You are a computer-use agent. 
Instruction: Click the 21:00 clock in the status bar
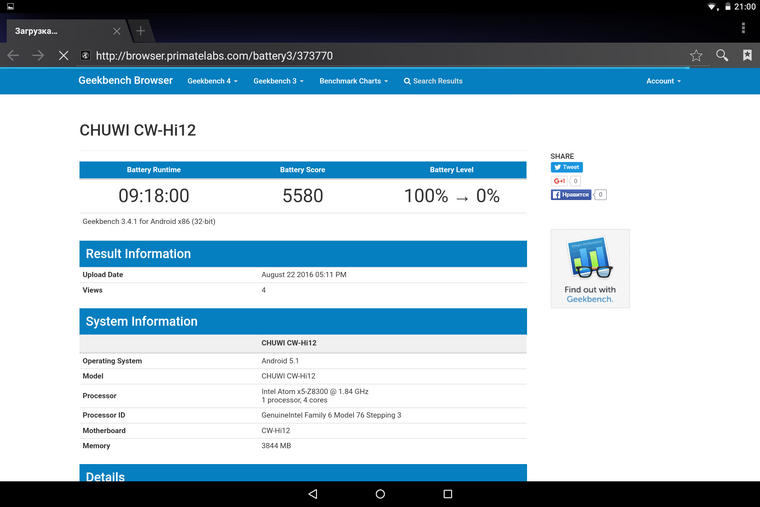744,6
